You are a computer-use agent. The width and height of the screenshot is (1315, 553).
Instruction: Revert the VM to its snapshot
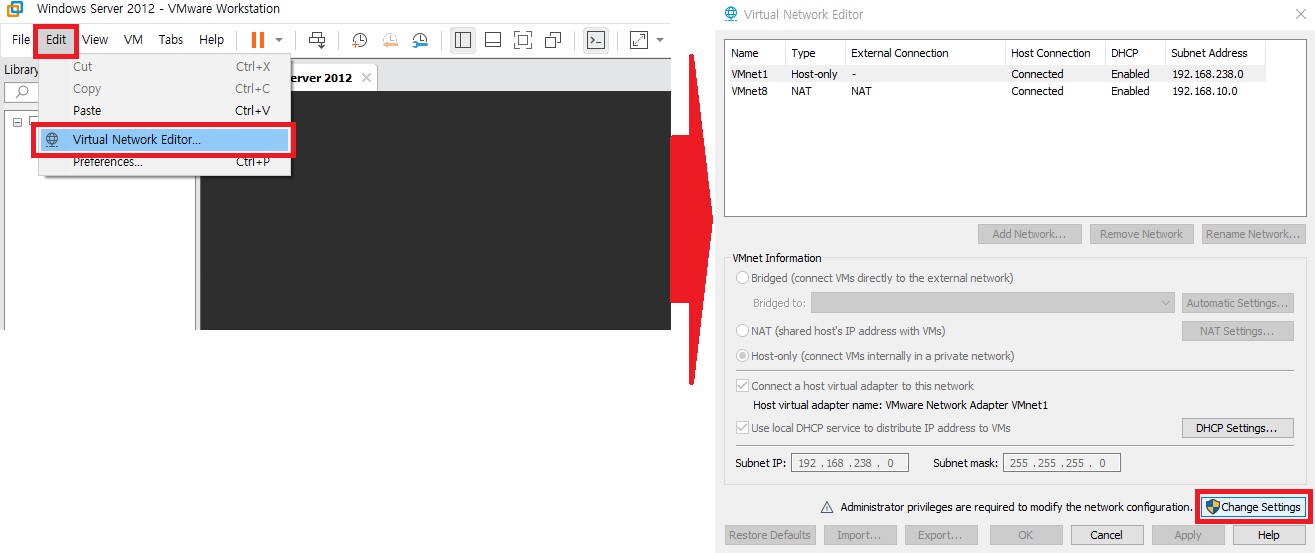[x=390, y=40]
